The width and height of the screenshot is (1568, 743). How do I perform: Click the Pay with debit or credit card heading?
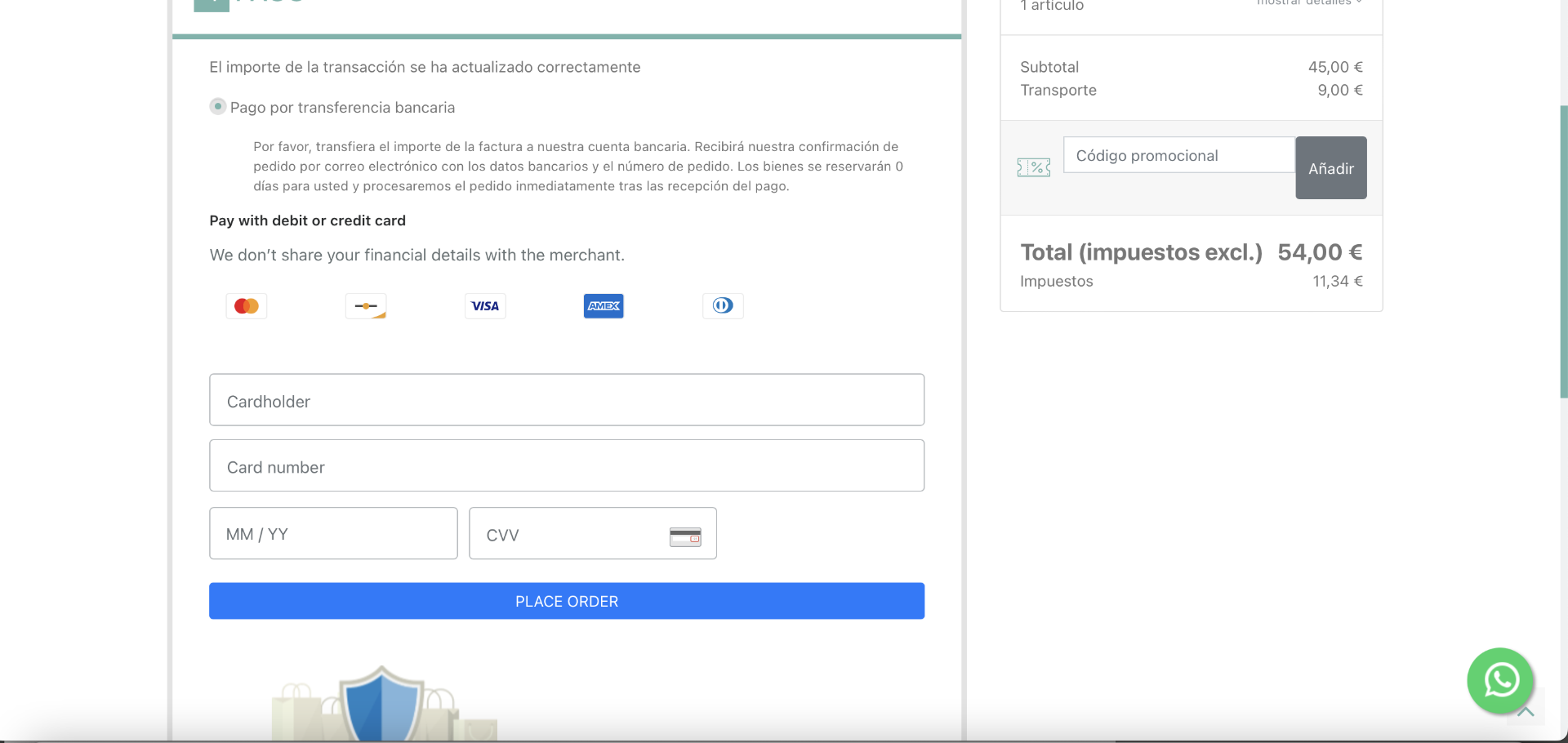pyautogui.click(x=308, y=220)
